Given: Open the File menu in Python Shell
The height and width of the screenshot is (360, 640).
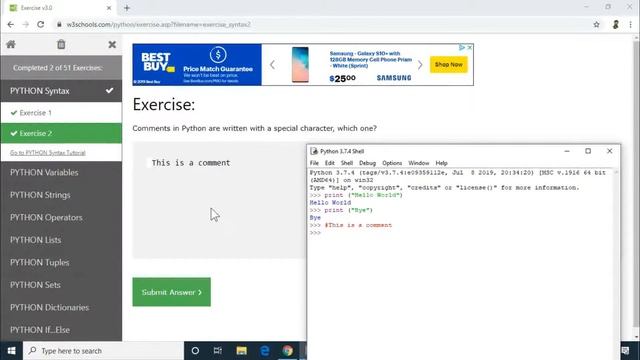Looking at the screenshot, I should click(314, 163).
